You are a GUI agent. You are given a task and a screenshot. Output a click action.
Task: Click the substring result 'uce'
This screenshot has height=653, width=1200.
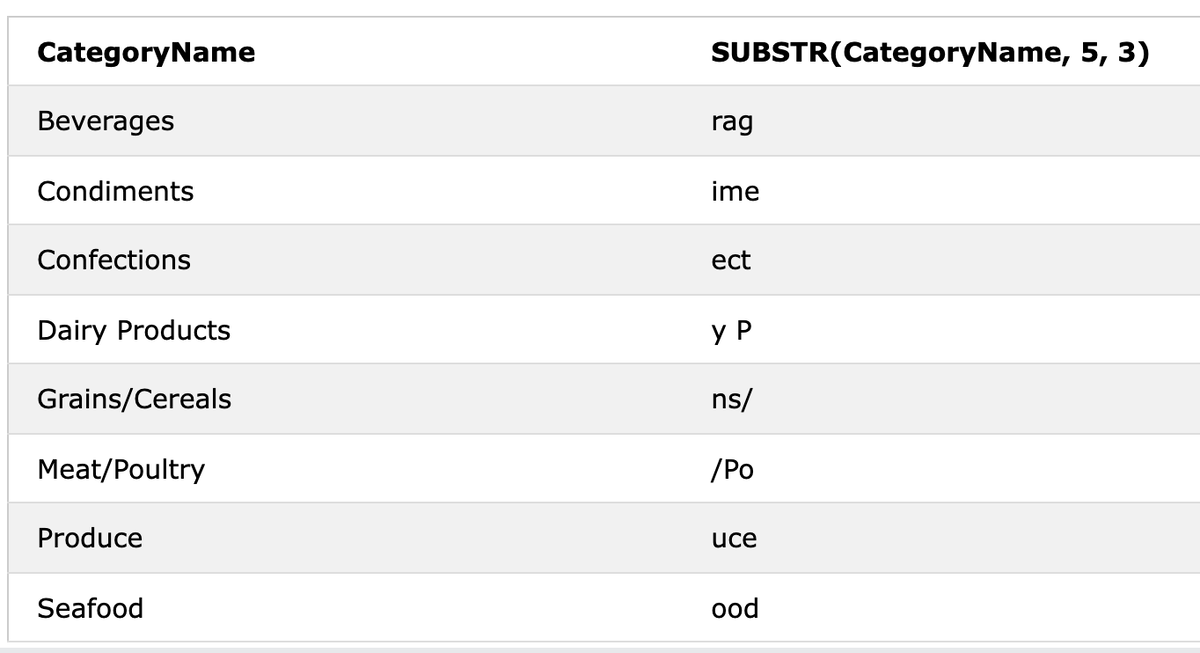click(734, 539)
